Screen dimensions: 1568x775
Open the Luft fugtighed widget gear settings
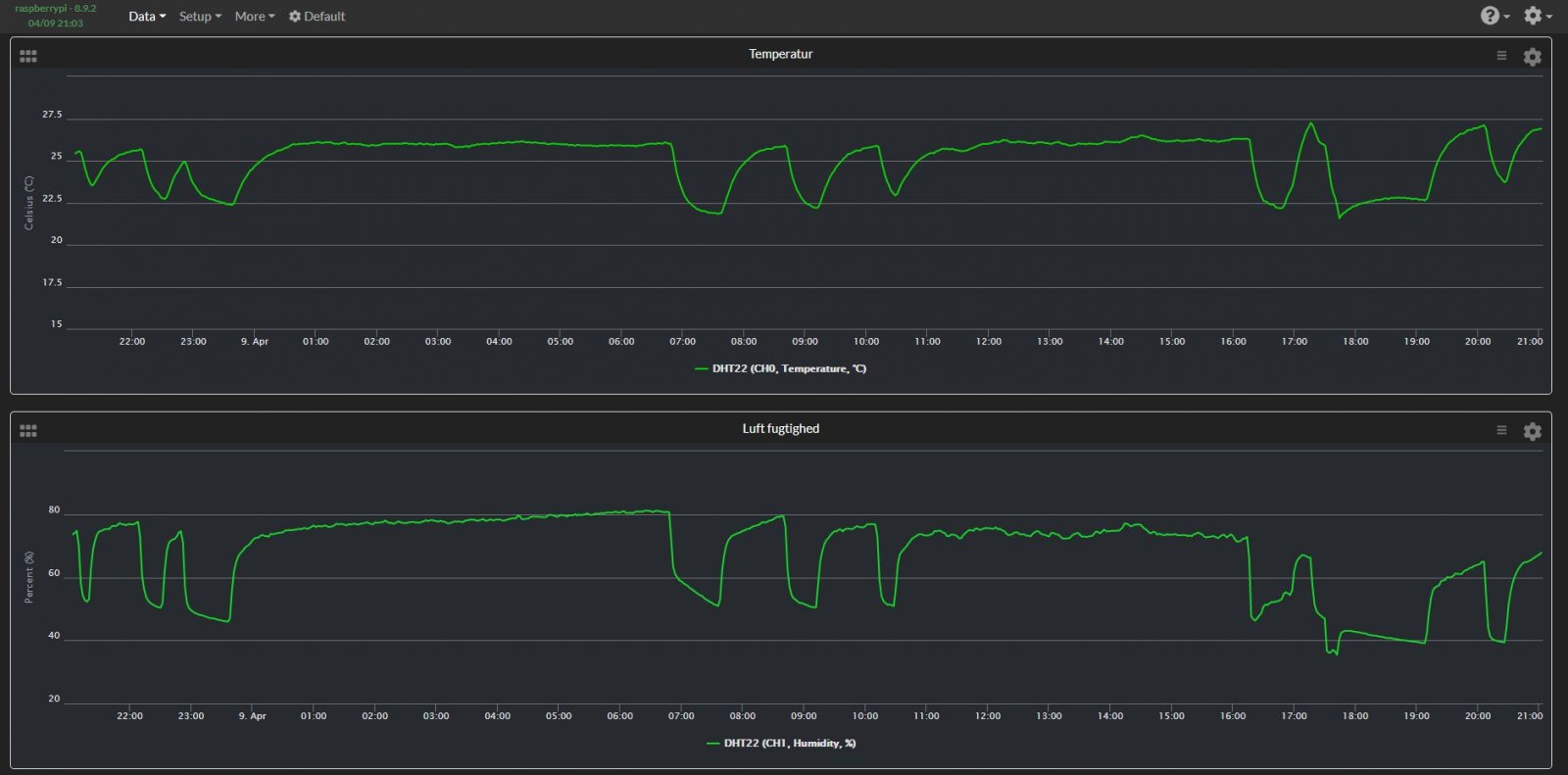(x=1533, y=431)
